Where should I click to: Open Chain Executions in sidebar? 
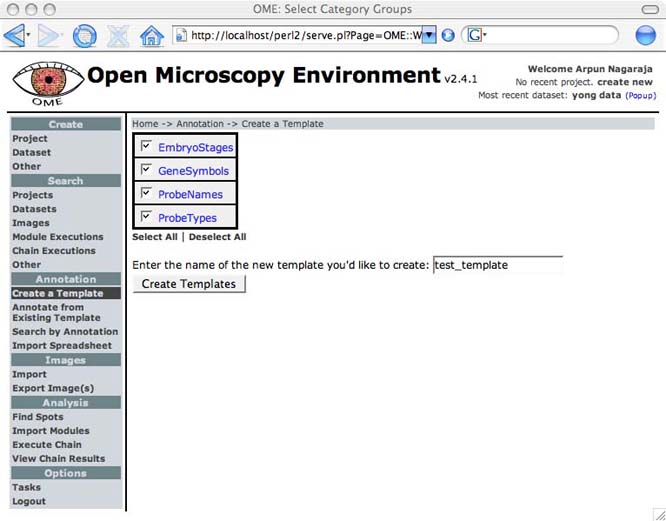(54, 251)
